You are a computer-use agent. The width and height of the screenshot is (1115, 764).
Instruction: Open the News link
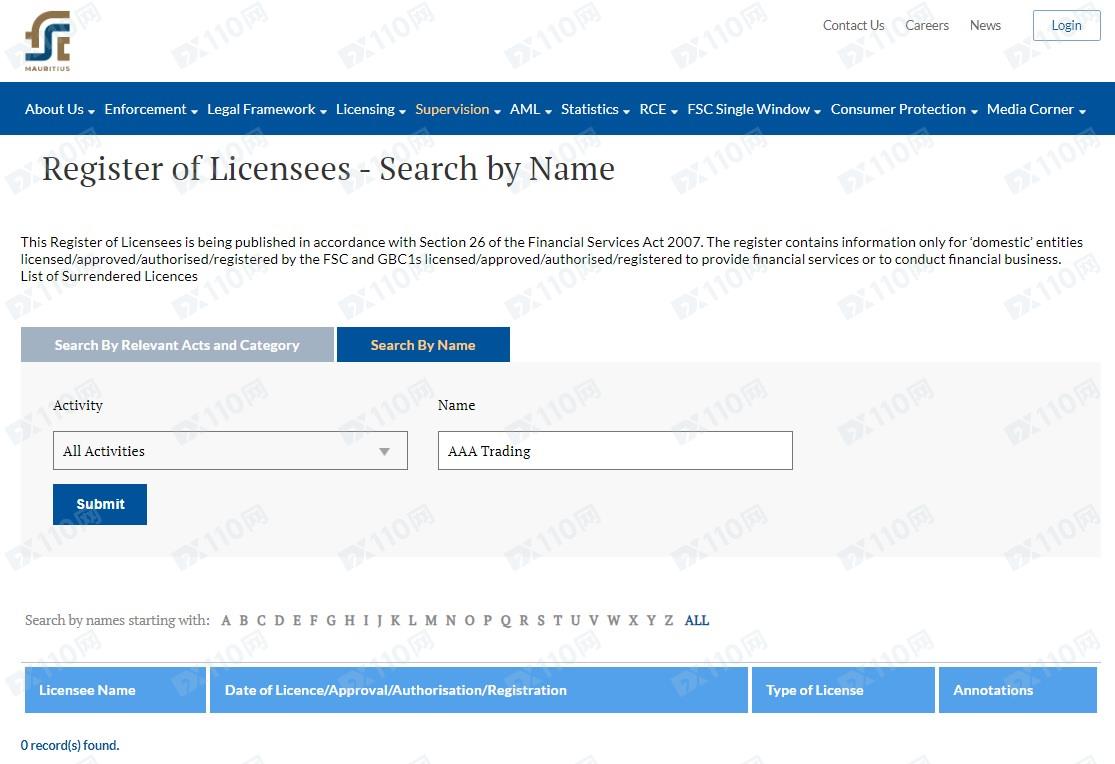tap(985, 26)
